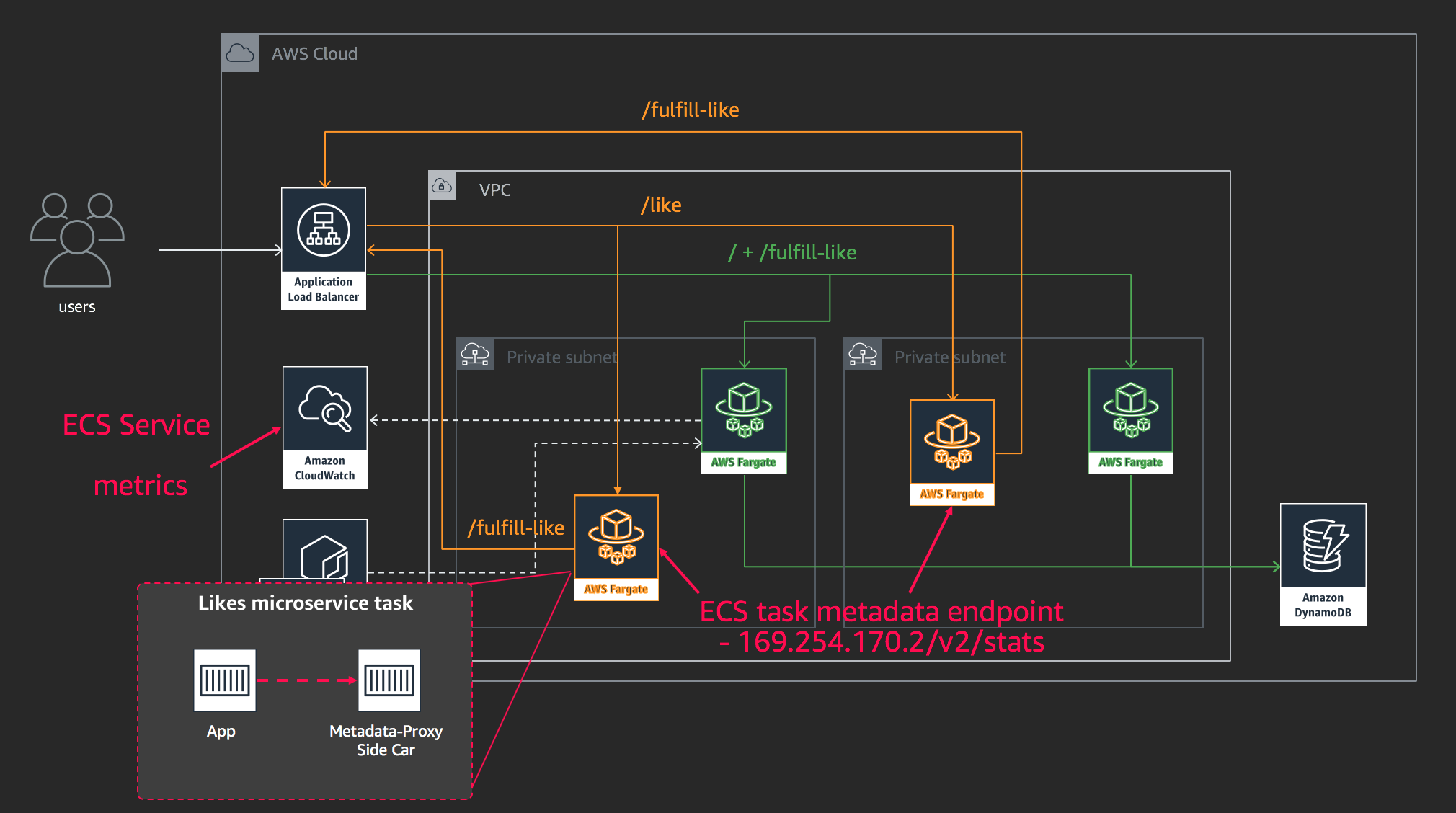Viewport: 1456px width, 813px height.
Task: Click the right Private subnet icon
Action: click(x=863, y=355)
